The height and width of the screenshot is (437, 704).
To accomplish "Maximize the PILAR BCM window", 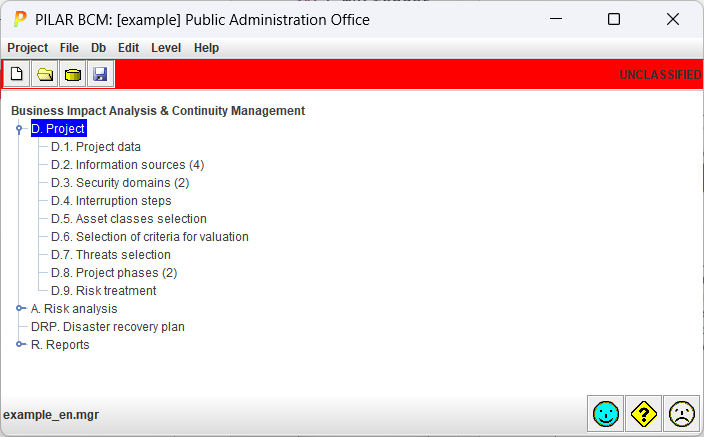I will point(614,19).
